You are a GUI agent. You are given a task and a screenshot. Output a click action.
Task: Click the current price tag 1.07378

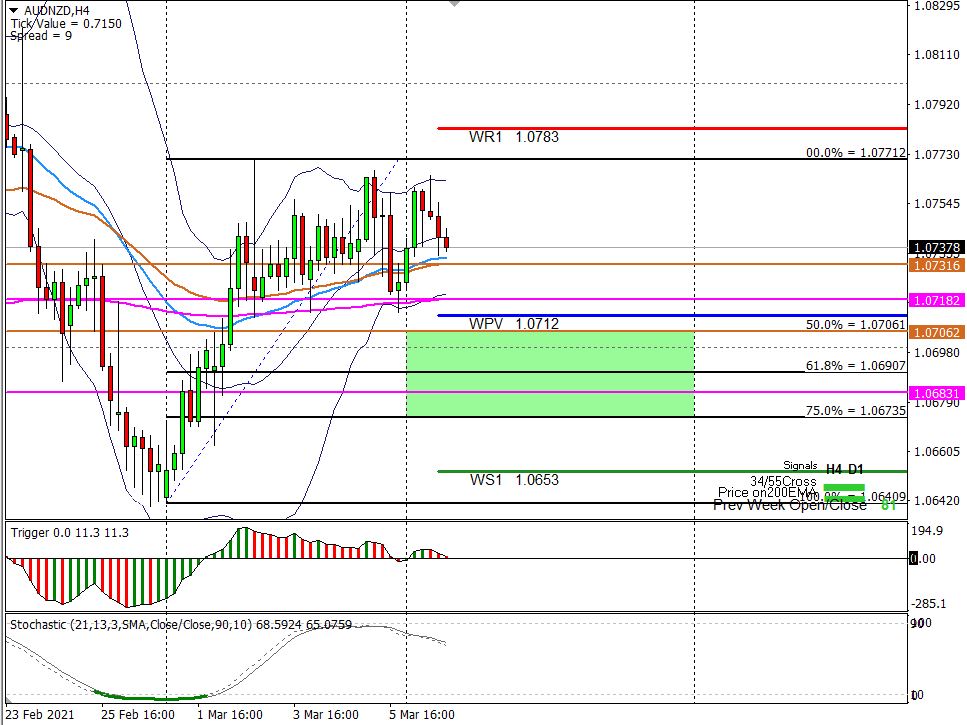click(936, 247)
